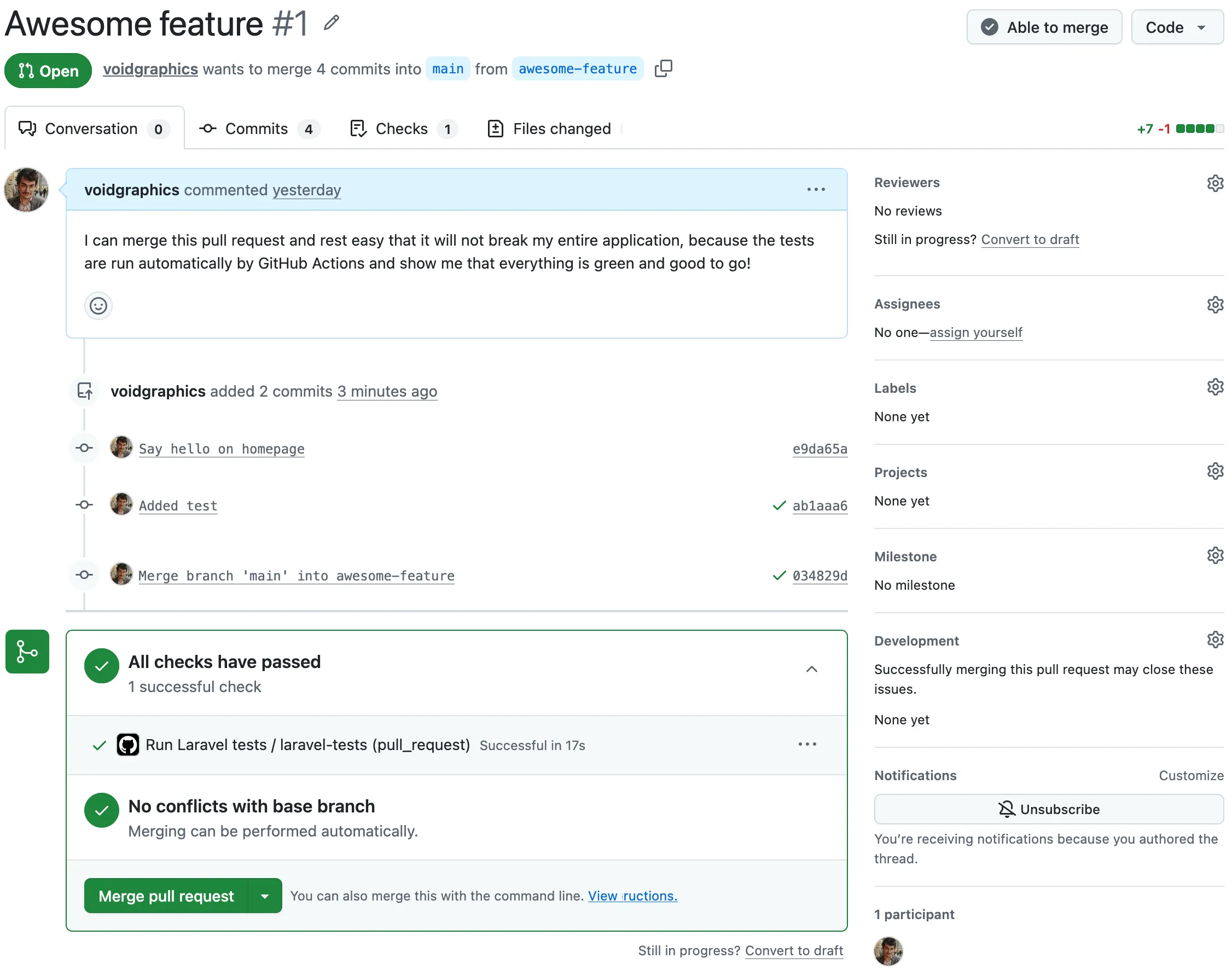
Task: Click voidgraphics avatar next to the comment
Action: click(26, 190)
